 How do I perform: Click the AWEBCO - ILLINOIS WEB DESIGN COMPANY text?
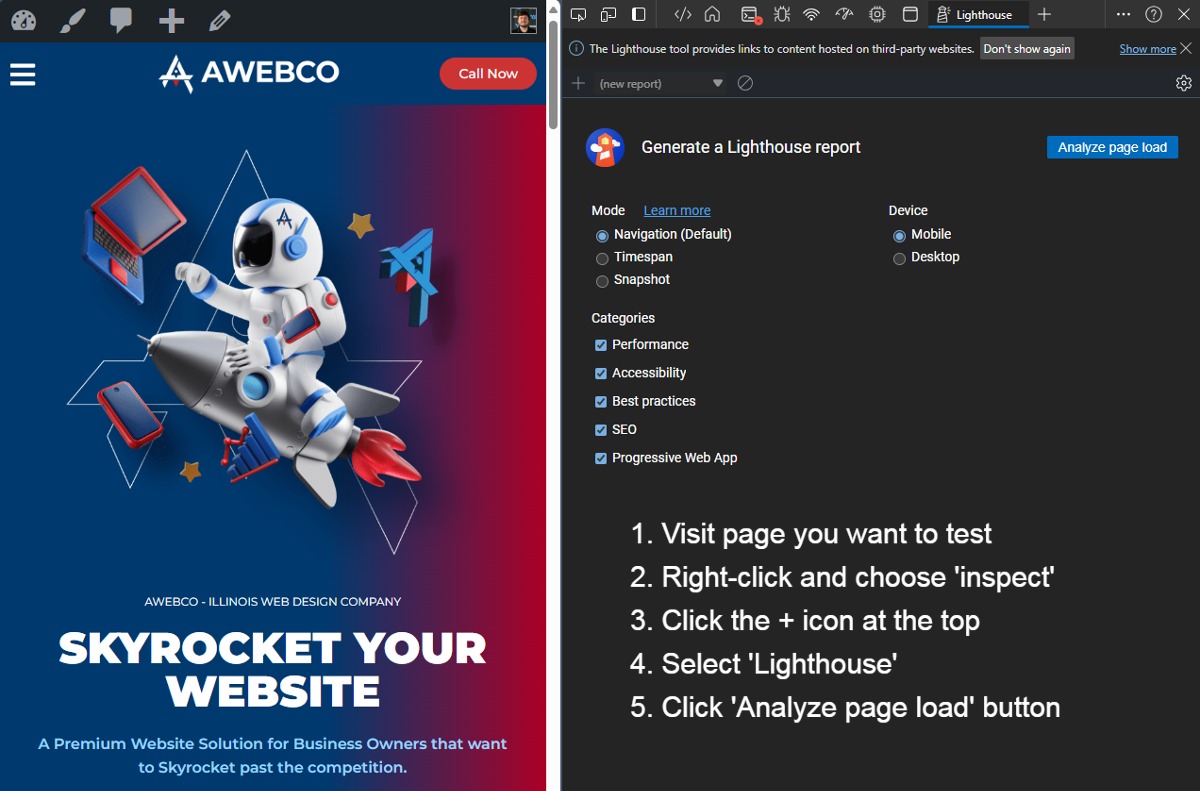point(272,602)
